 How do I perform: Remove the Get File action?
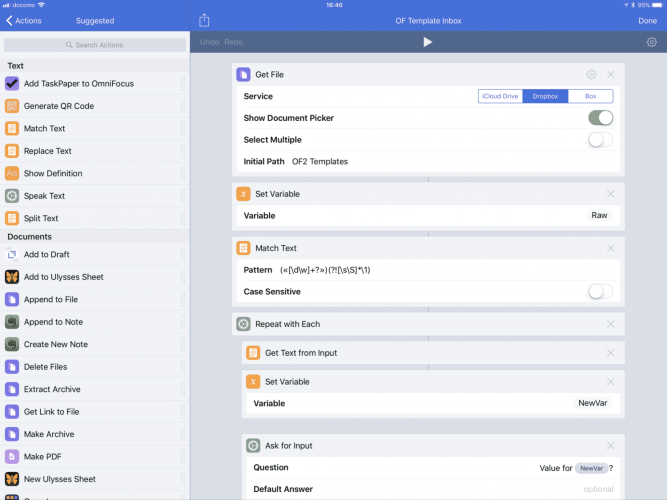point(611,74)
